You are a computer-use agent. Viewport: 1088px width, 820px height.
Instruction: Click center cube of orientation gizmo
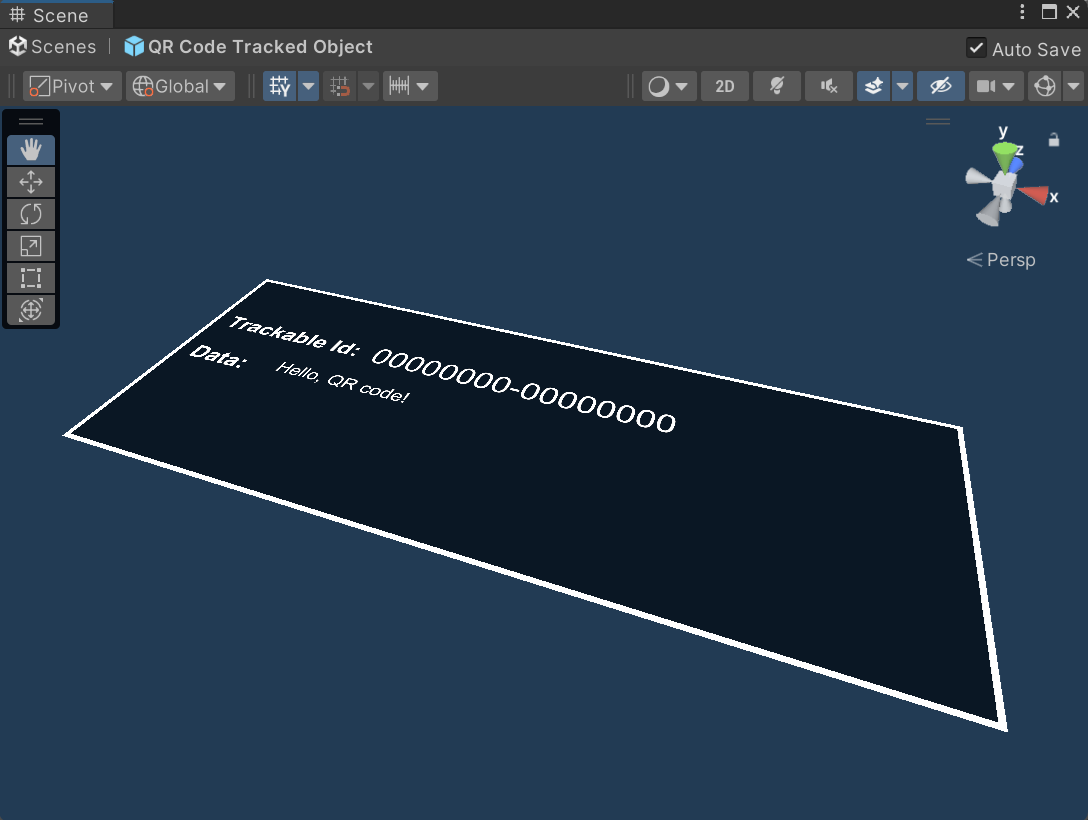coord(1003,187)
